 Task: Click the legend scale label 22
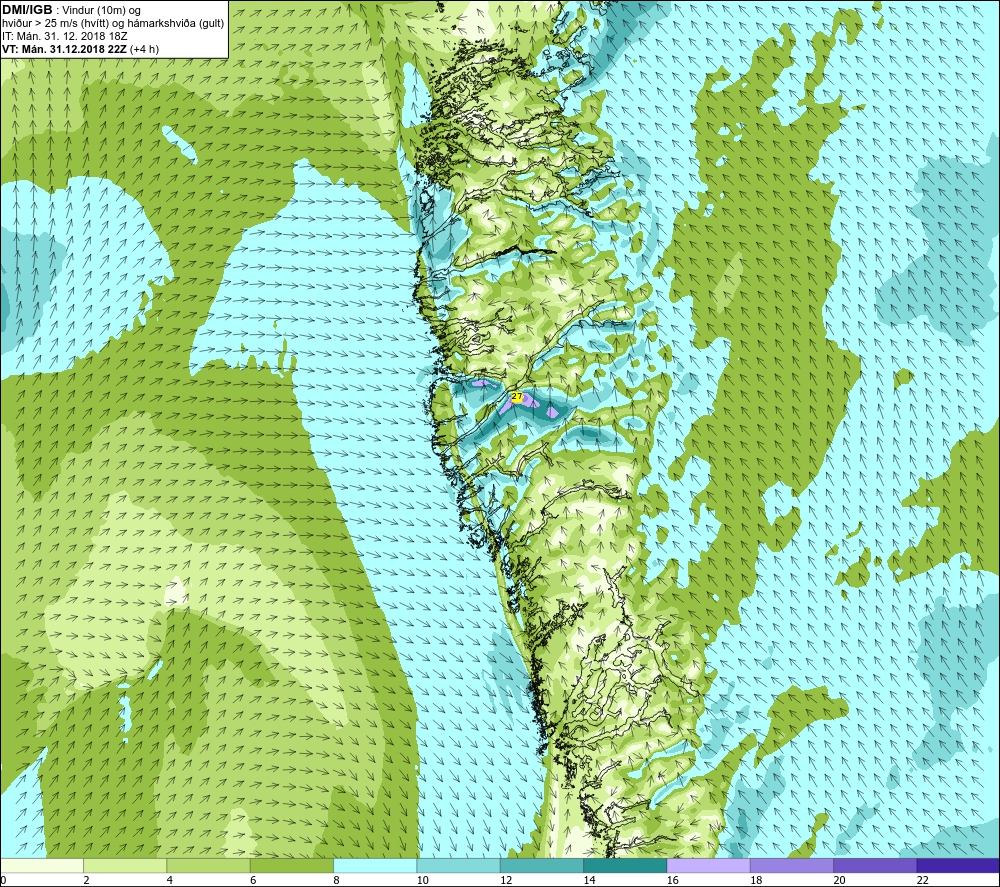pos(923,880)
